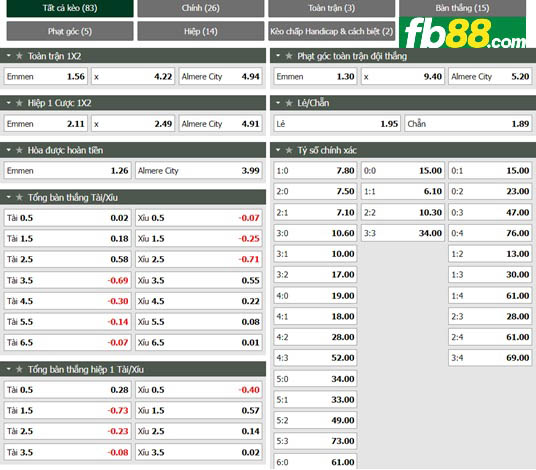This screenshot has width=536, height=470.
Task: Star the Tổng bàn thắng Tài/Xỉu section
Action: (x=19, y=197)
